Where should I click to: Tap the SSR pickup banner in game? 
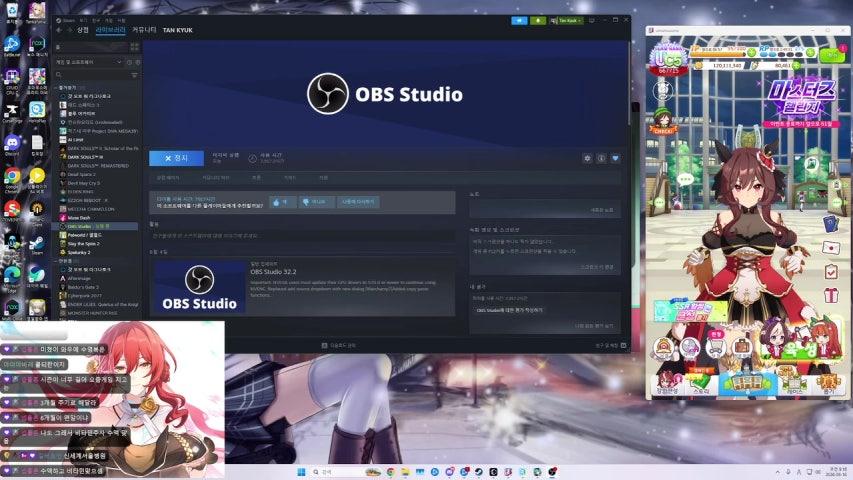click(689, 310)
